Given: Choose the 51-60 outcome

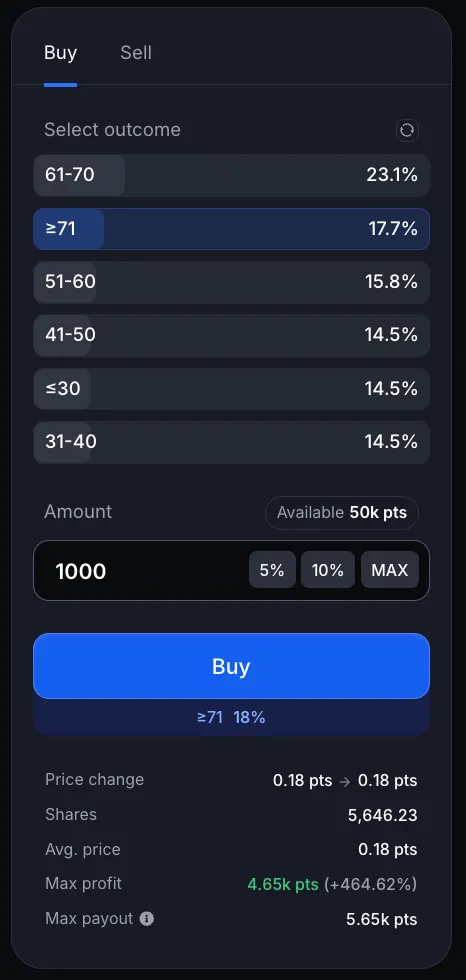Looking at the screenshot, I should pos(231,282).
